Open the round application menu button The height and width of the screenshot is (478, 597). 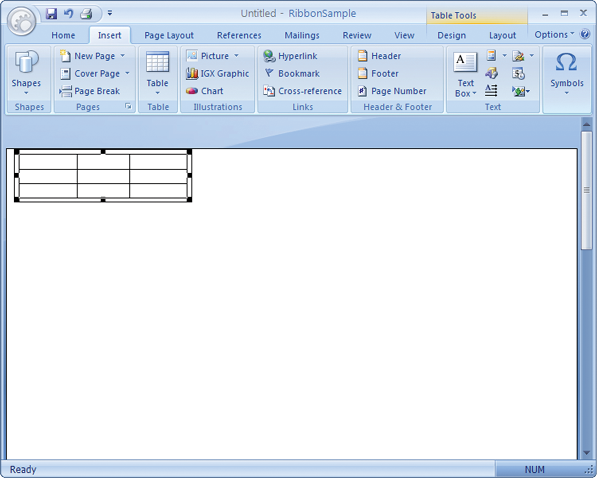pos(22,22)
